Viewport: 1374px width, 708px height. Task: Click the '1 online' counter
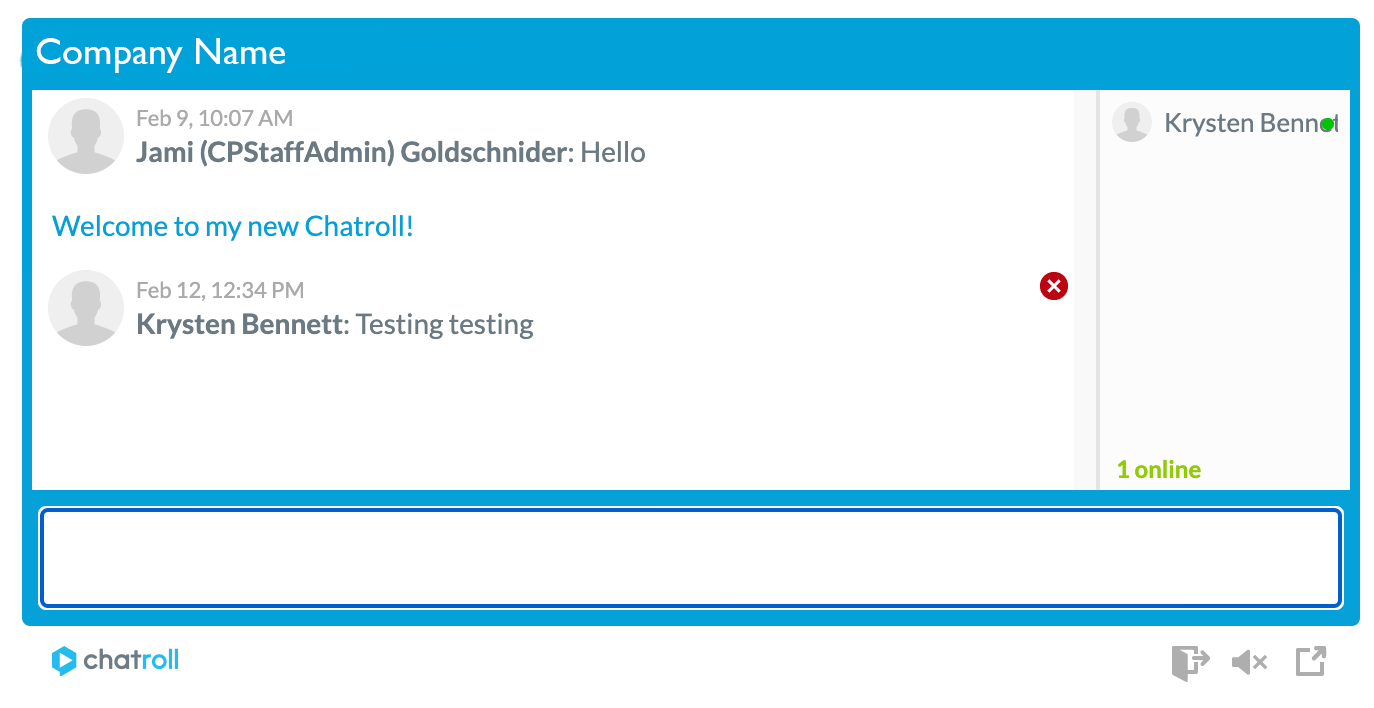tap(1159, 469)
